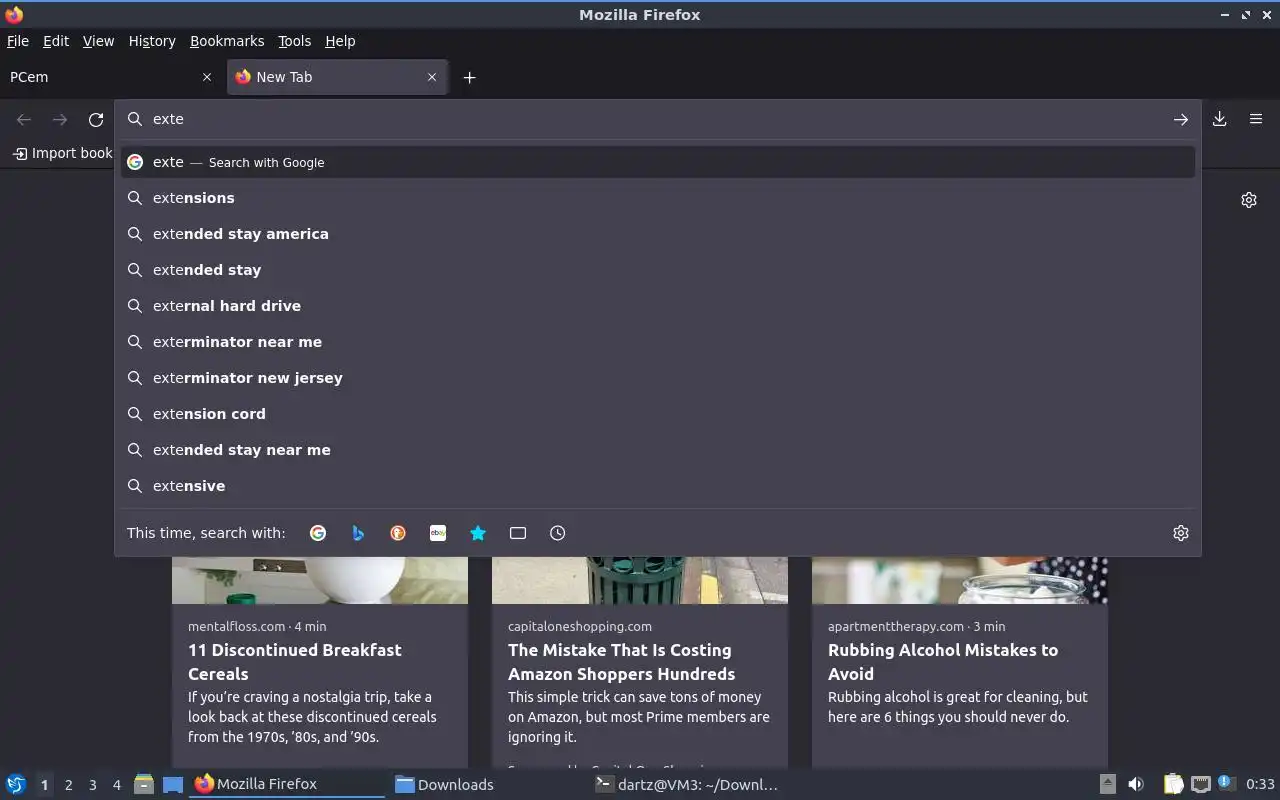Image resolution: width=1280 pixels, height=800 pixels.
Task: Click the volume icon in system tray
Action: (x=1136, y=784)
